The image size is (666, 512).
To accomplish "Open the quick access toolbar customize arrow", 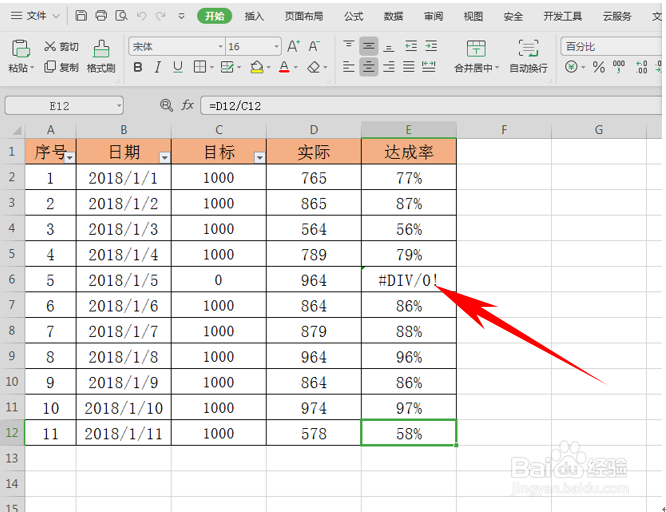I will pyautogui.click(x=181, y=16).
